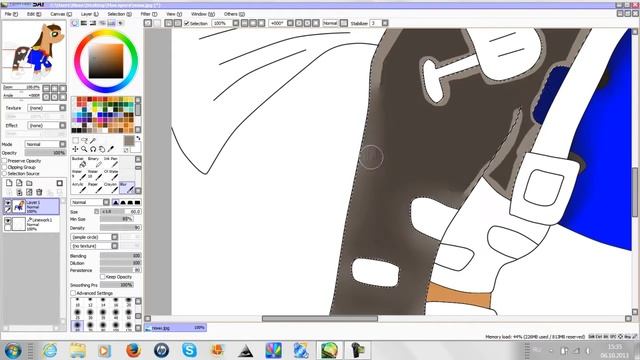Select the Lasso tool
Image resolution: width=640 pixels, height=360 pixels.
[84, 140]
